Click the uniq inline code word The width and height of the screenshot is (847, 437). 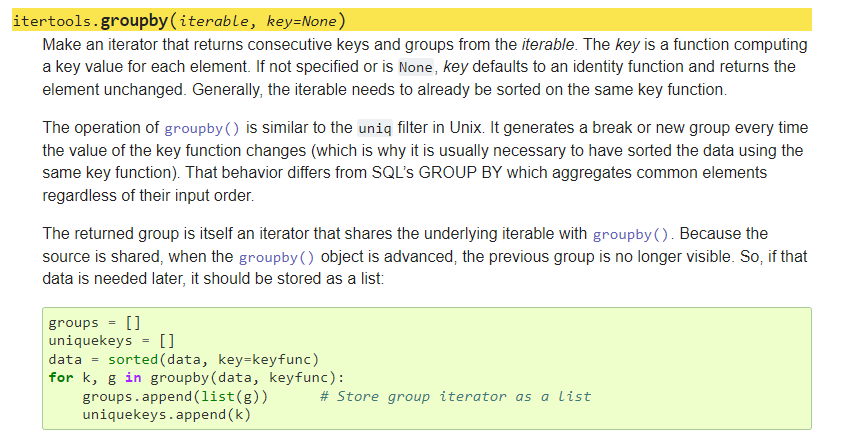click(375, 129)
